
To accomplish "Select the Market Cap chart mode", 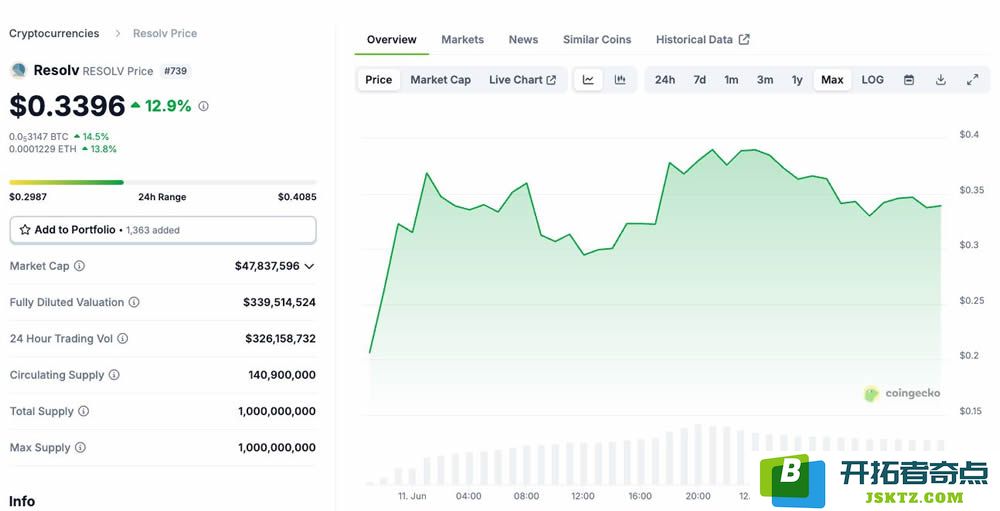I will 441,80.
